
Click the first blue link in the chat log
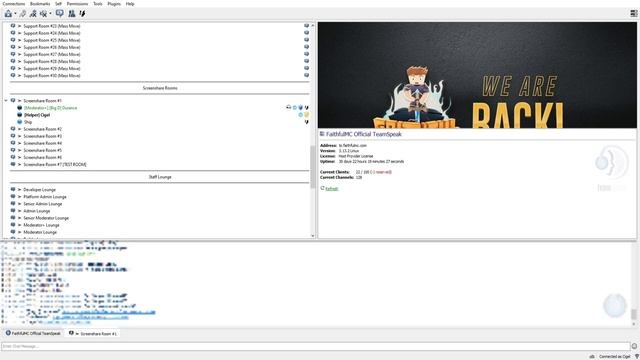[109, 312]
